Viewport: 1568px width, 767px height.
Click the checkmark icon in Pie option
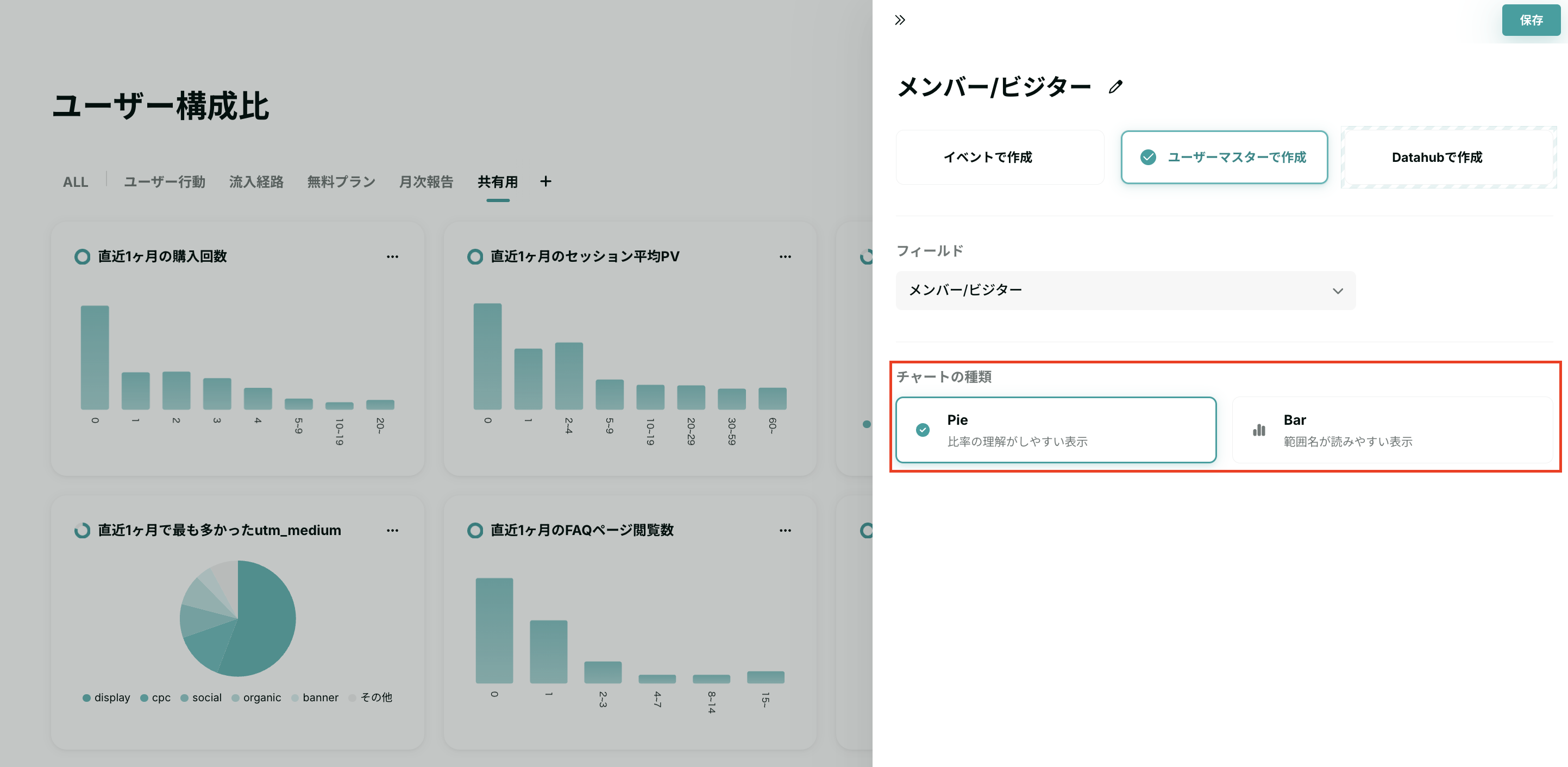pos(922,430)
